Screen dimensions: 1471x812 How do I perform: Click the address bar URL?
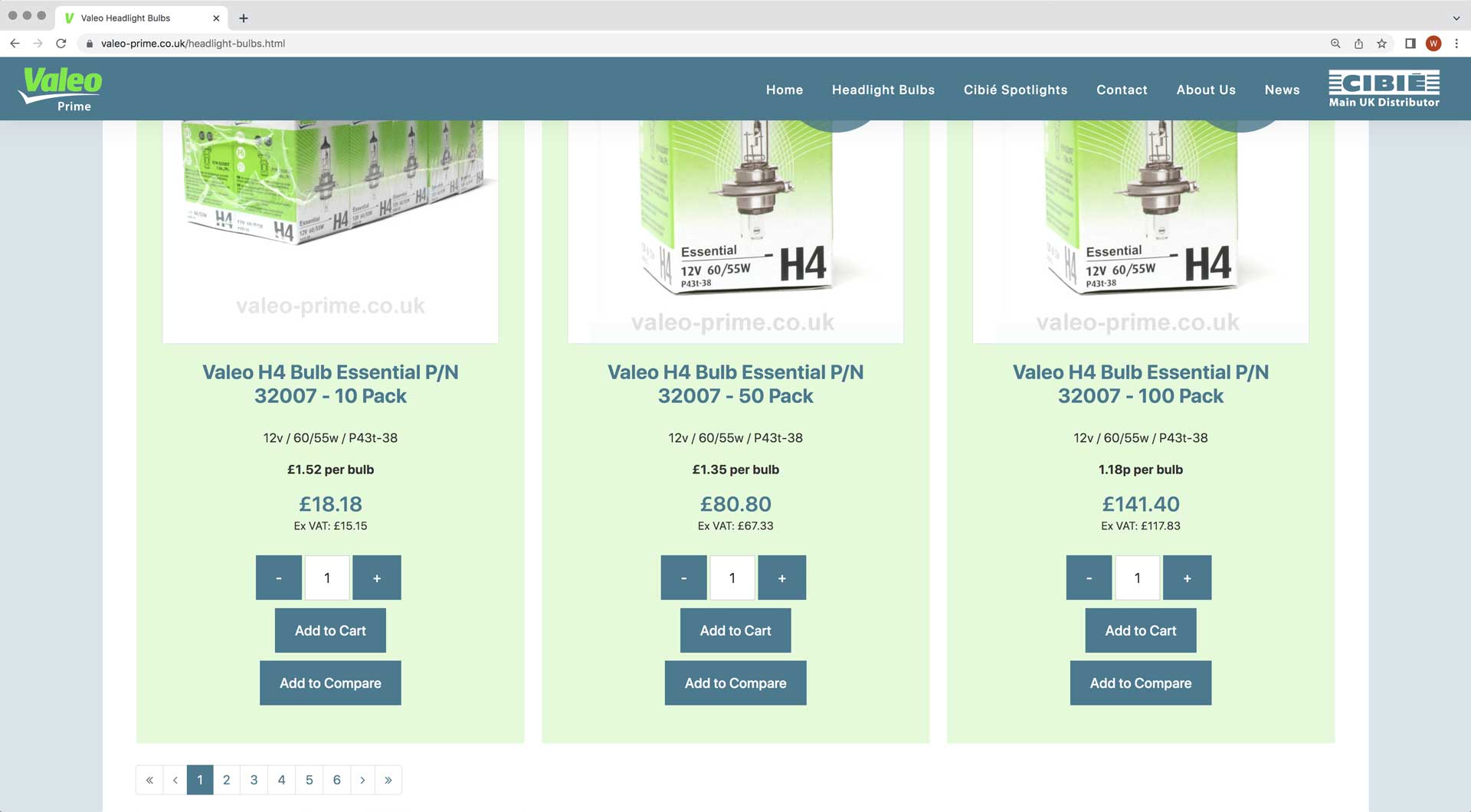[193, 44]
